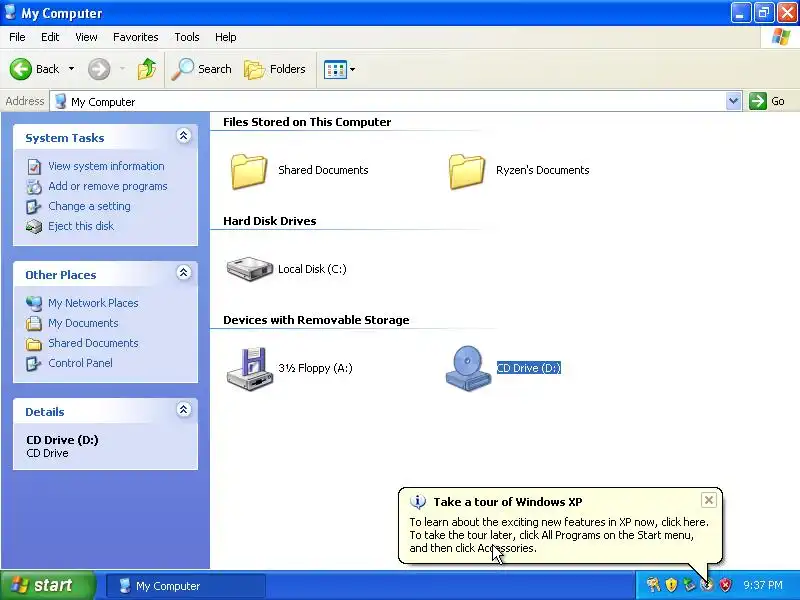Click the 3½ Floppy (A:) label
This screenshot has height=600, width=800.
pos(315,368)
